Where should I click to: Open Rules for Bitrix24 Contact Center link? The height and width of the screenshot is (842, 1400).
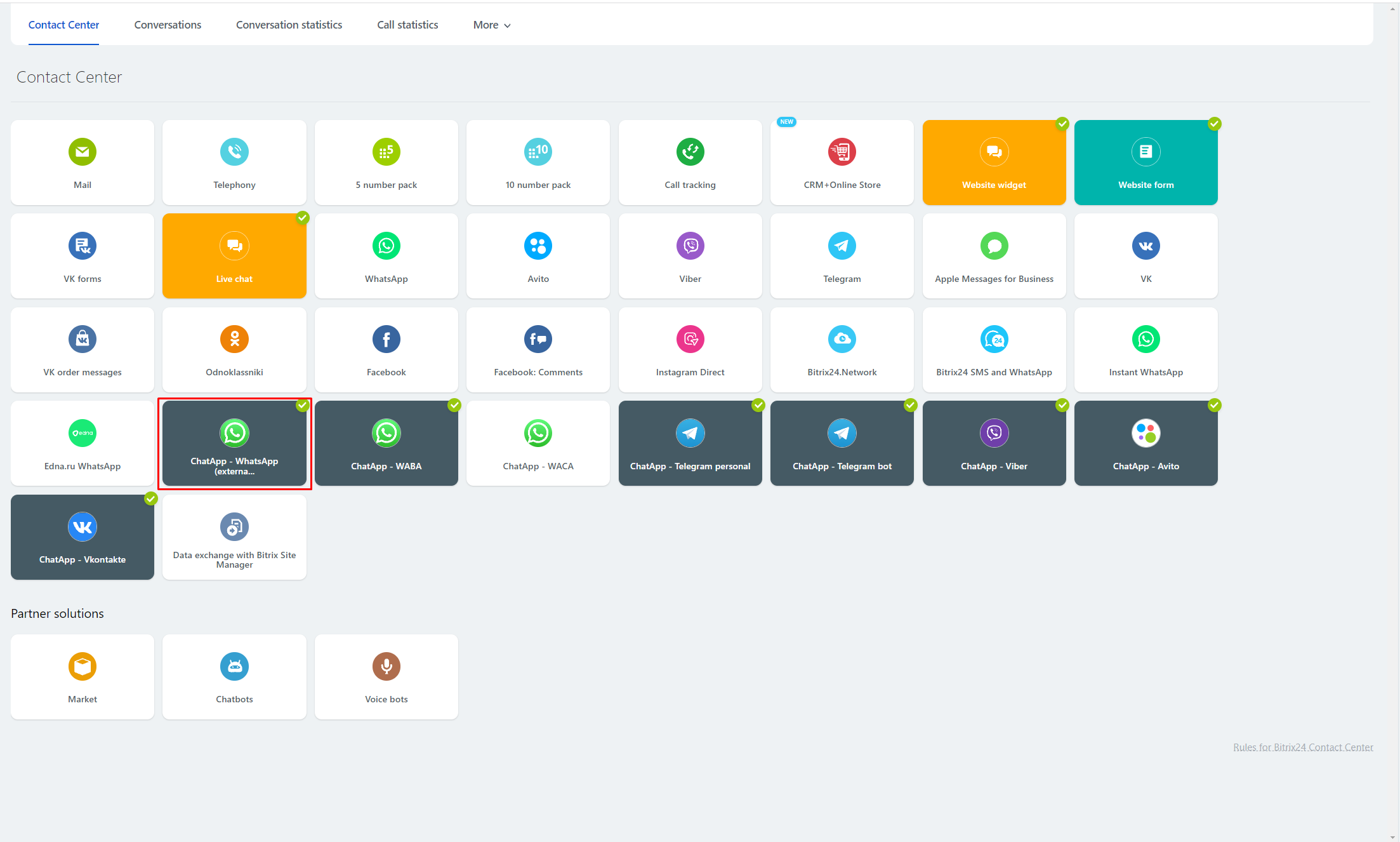(x=1302, y=747)
